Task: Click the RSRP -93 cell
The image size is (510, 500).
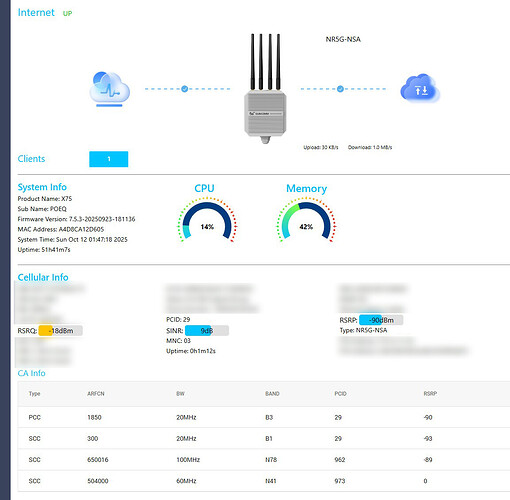Action: pyautogui.click(x=428, y=439)
